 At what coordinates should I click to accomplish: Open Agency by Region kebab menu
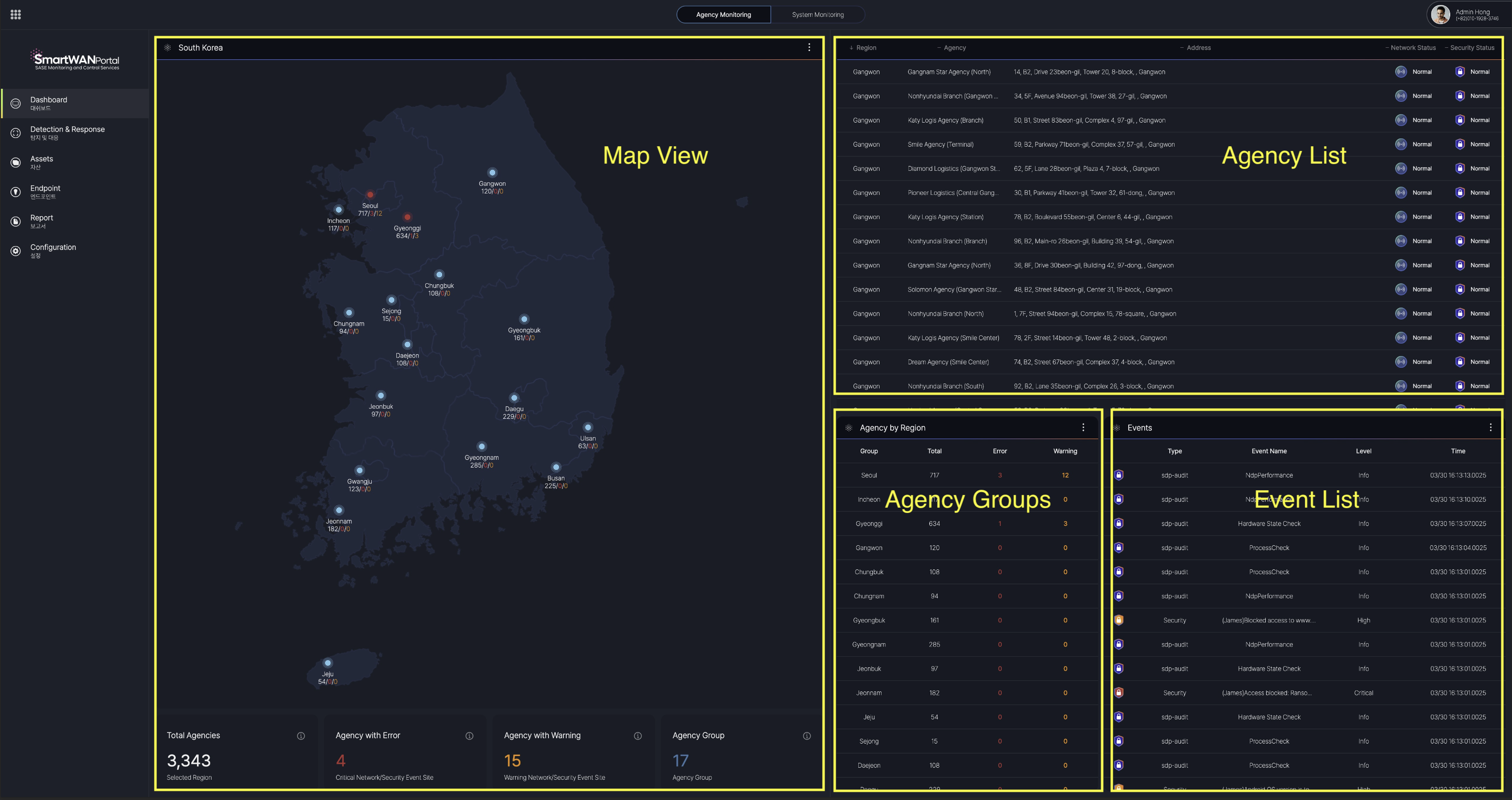[x=1083, y=428]
